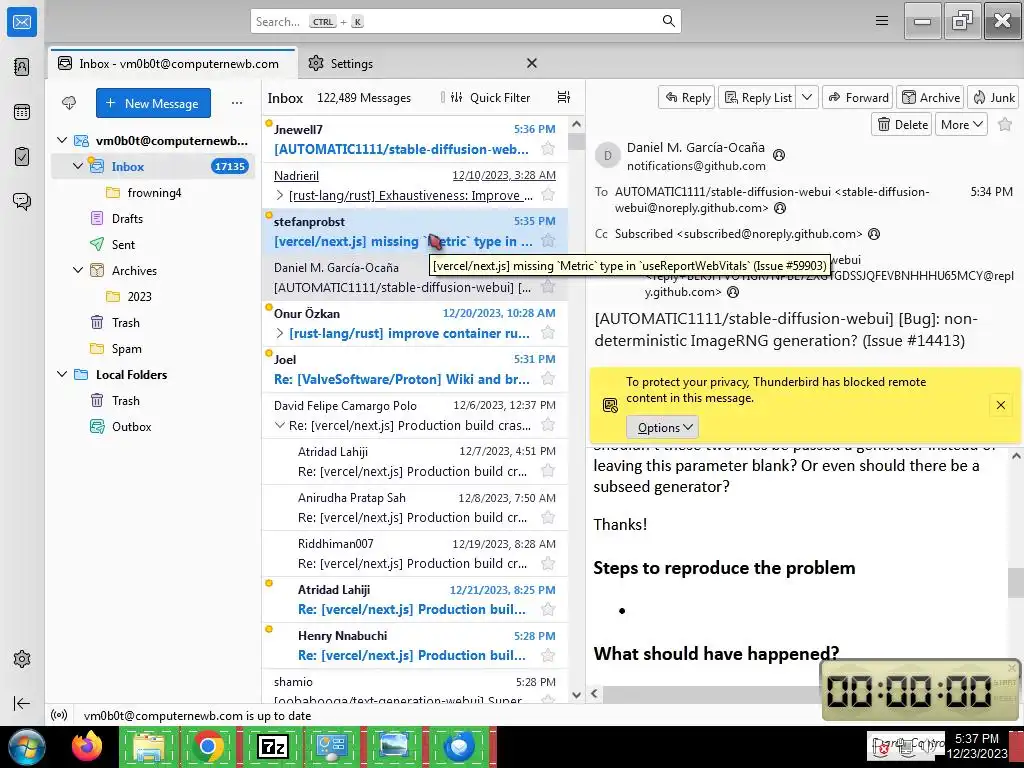The height and width of the screenshot is (768, 1024).
Task: Star the Nadrieril message
Action: coord(548,195)
